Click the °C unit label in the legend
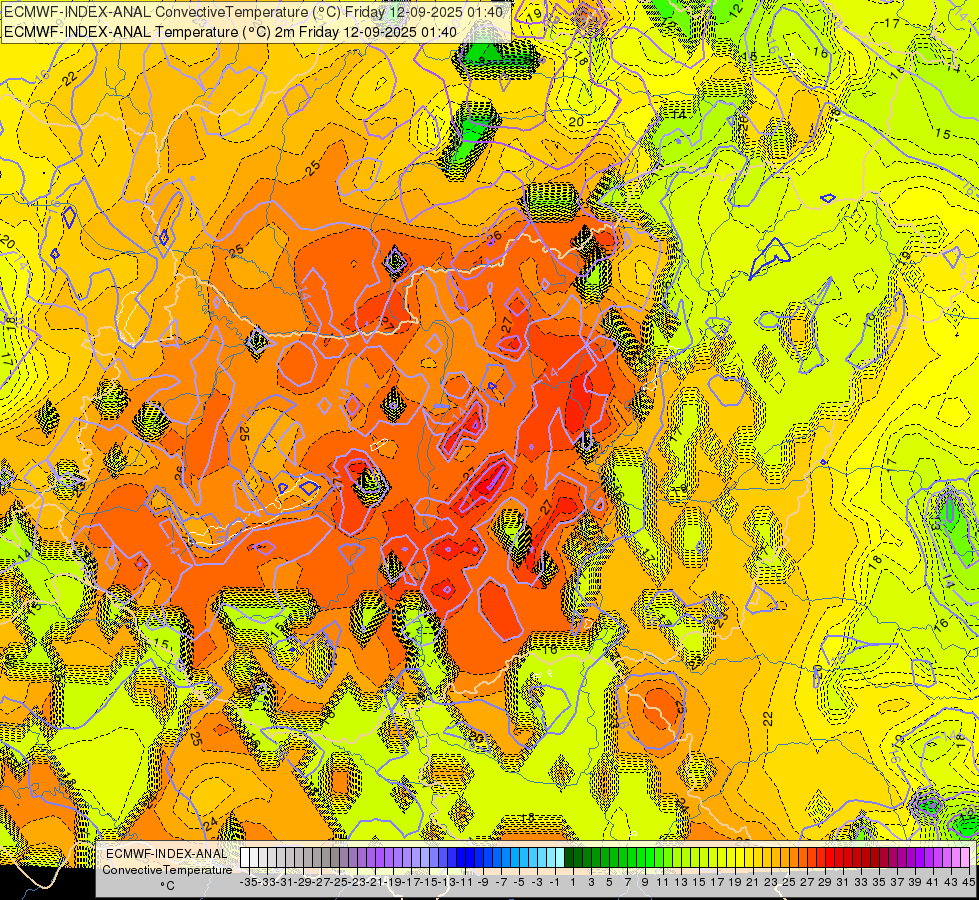 pos(167,886)
